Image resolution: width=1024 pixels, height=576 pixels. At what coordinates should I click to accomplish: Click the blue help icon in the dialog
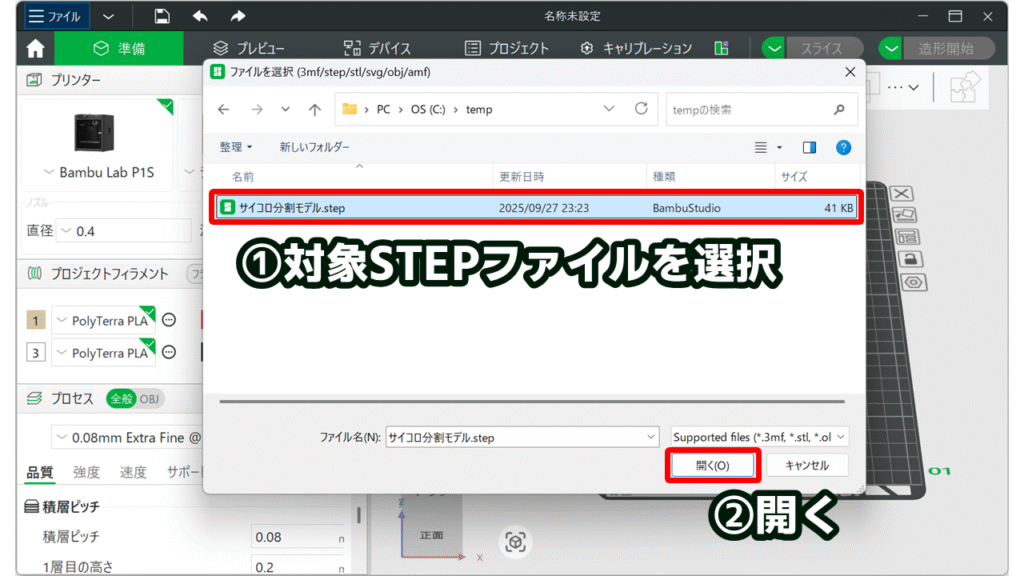pos(843,147)
